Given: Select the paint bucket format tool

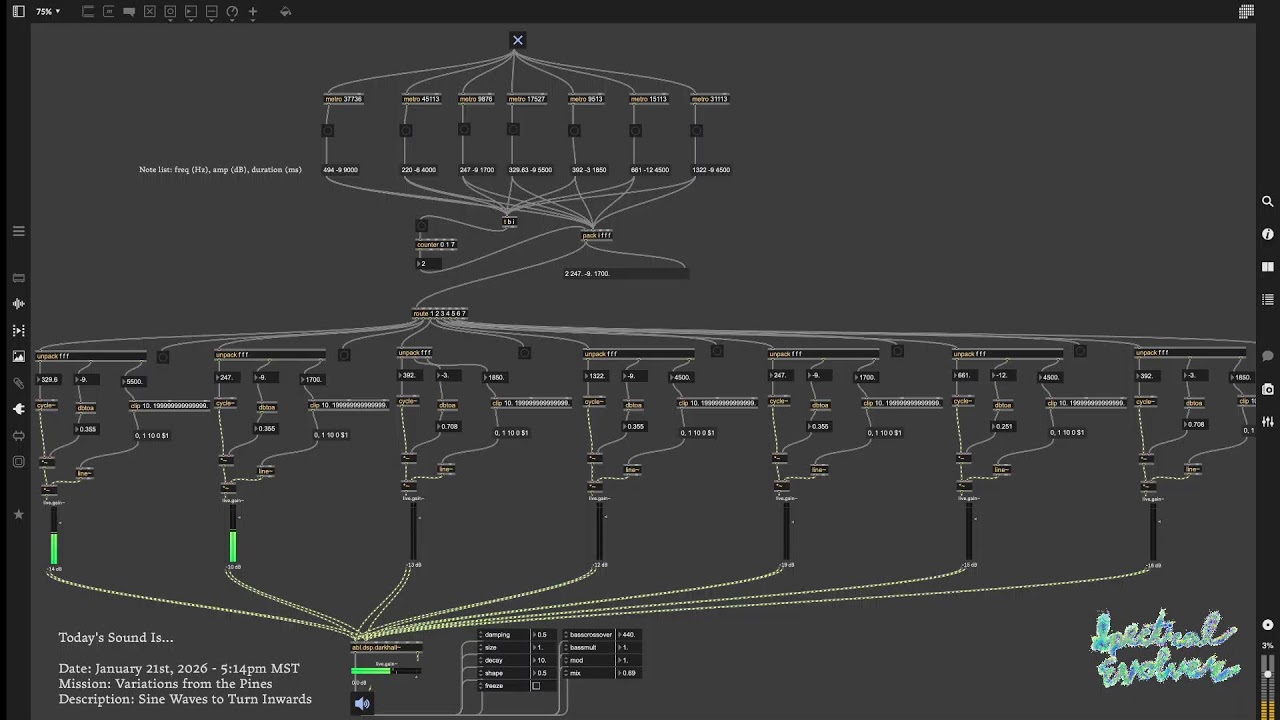Looking at the screenshot, I should coord(285,12).
